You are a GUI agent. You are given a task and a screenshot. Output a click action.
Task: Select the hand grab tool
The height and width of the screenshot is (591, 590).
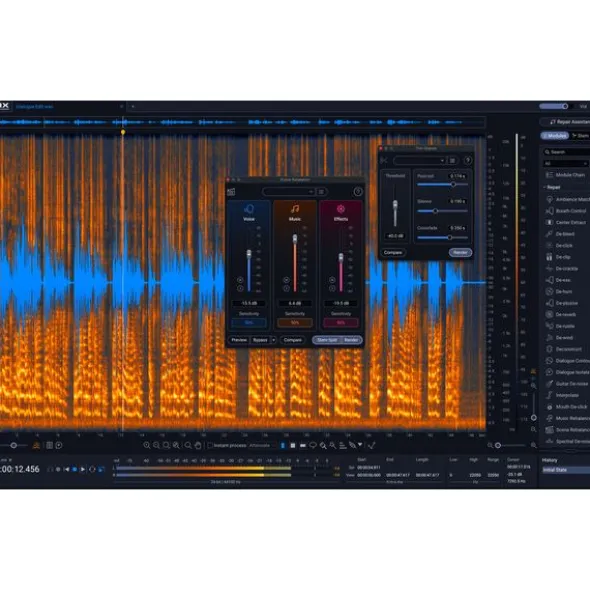click(198, 446)
